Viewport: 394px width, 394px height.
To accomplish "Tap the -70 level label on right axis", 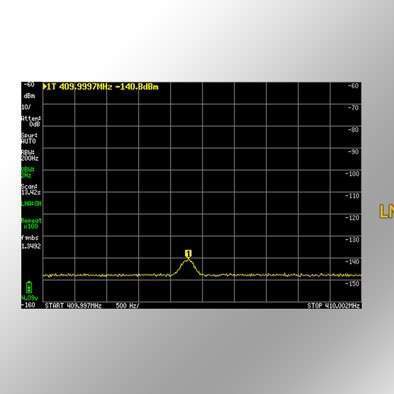I will tap(353, 107).
